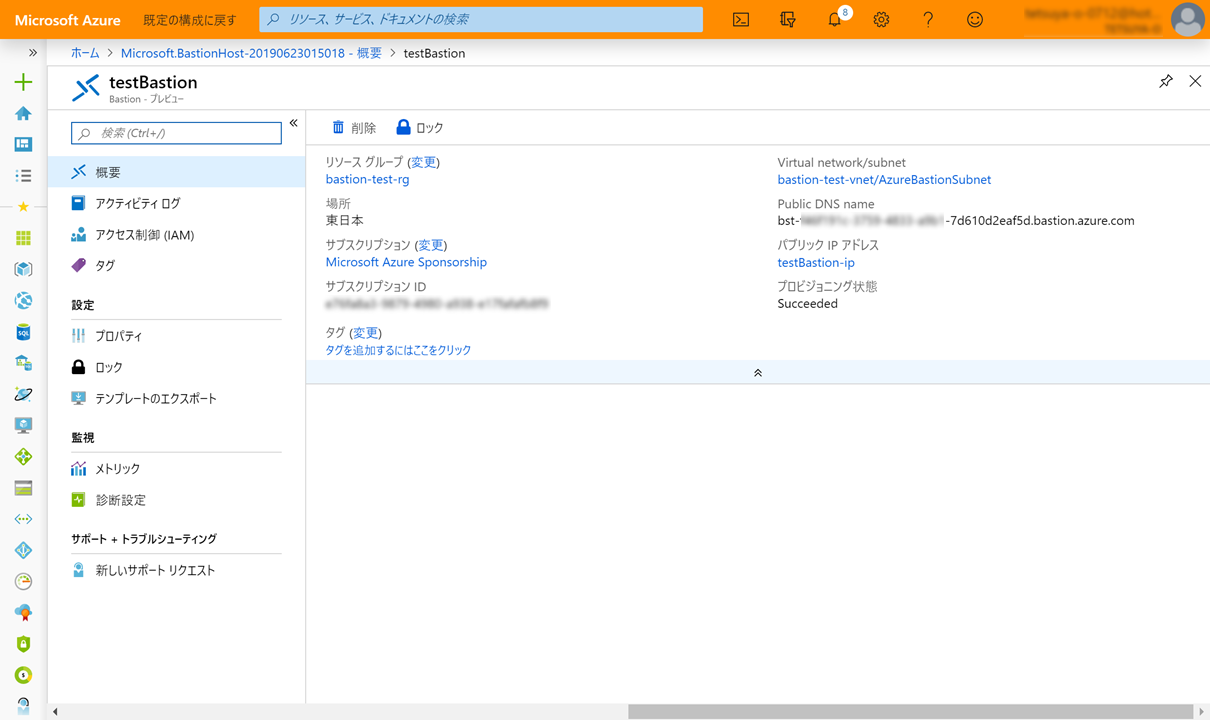Open bastion-test-rg resource group link

coord(367,179)
